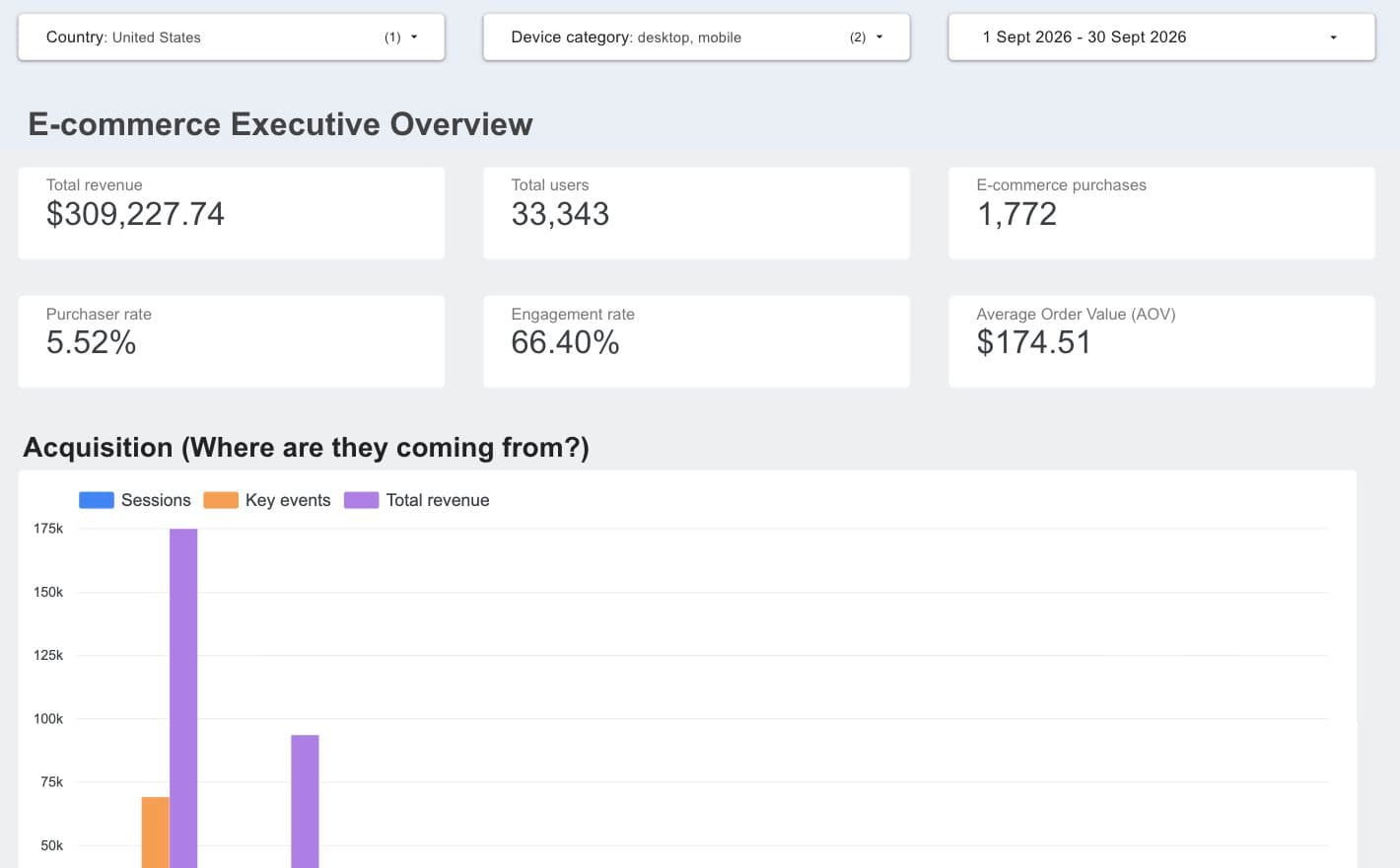Click the tallest purple revenue bar

tap(183, 698)
